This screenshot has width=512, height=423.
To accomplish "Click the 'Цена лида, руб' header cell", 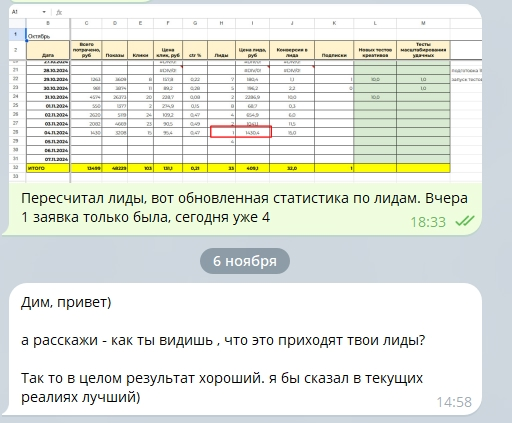I will click(252, 50).
